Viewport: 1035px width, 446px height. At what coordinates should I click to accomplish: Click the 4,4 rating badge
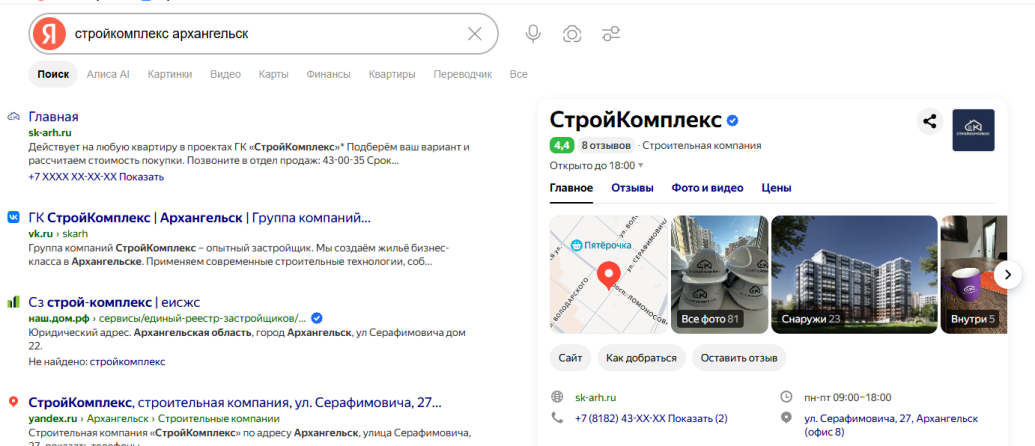(561, 145)
